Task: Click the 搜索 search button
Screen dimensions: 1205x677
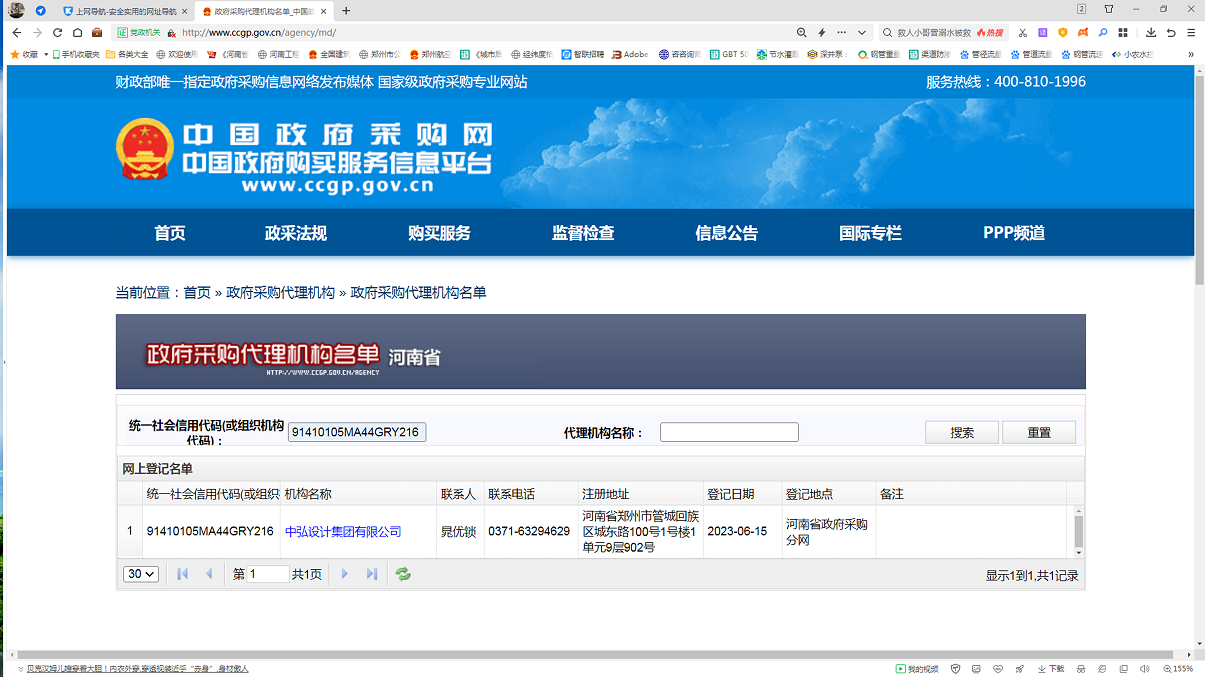Action: click(960, 431)
